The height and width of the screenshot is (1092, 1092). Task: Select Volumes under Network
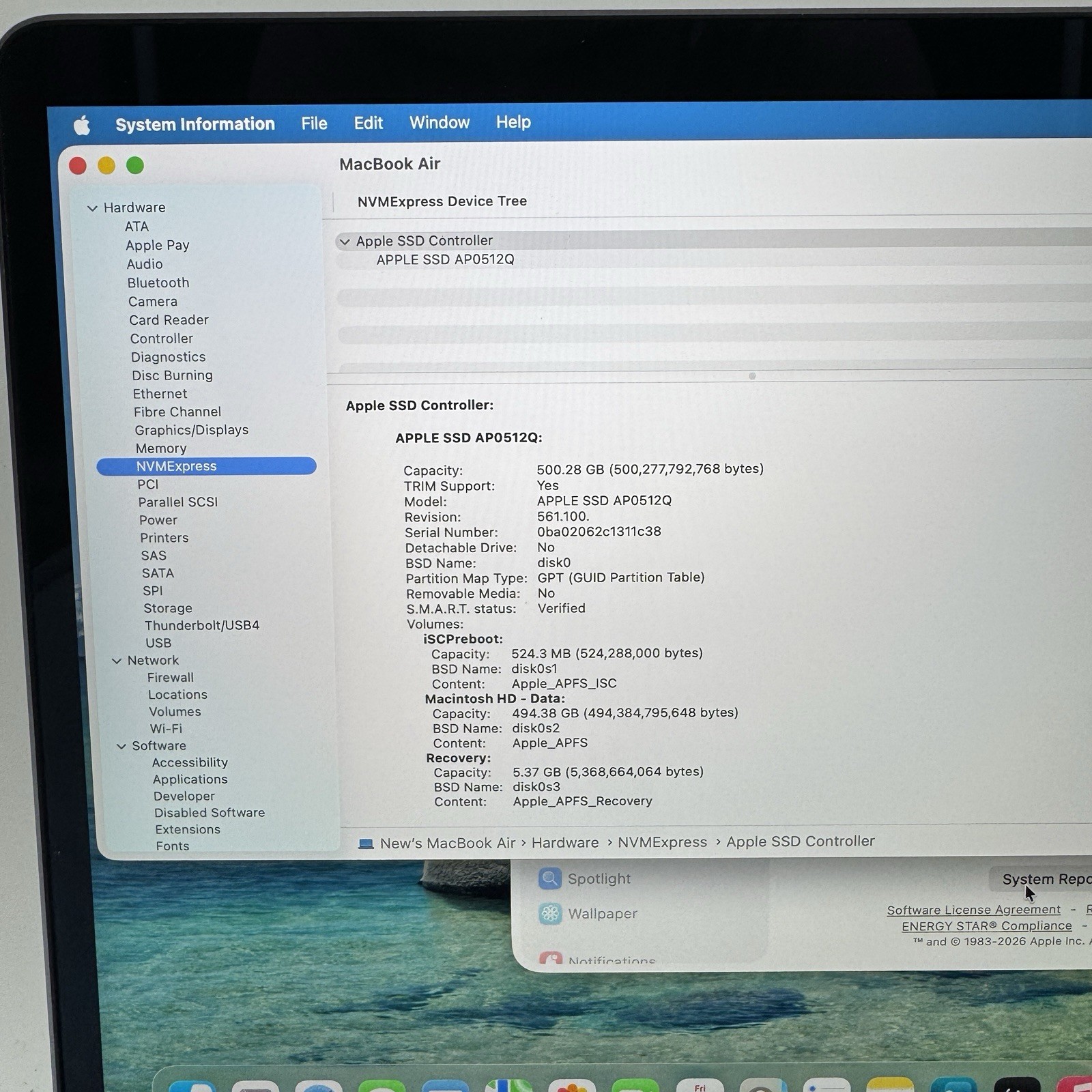[x=175, y=712]
